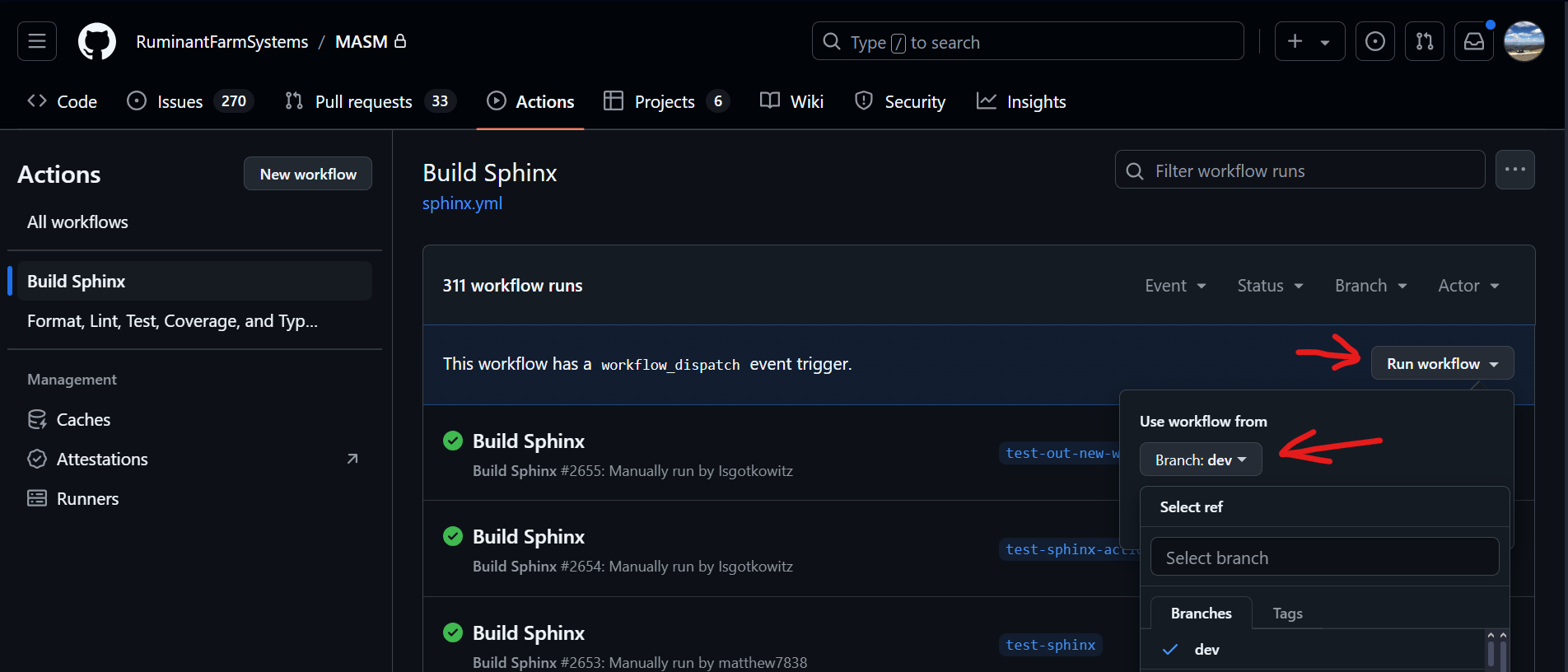Open Build Sphinx run #2653
Image resolution: width=1568 pixels, height=672 pixels.
[x=529, y=633]
